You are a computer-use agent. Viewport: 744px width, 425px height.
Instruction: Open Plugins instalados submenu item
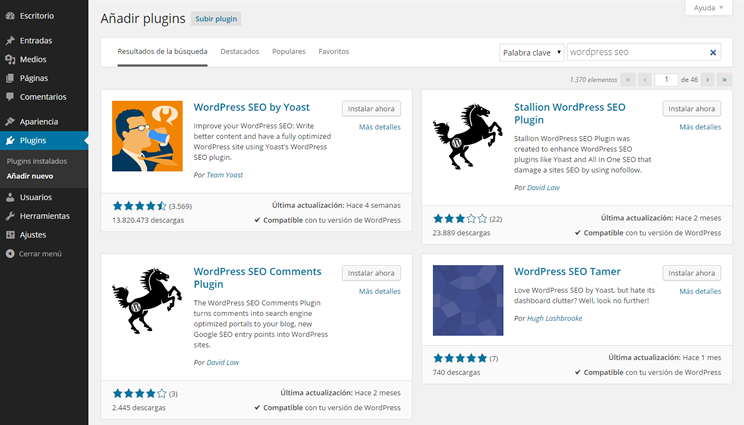[37, 161]
